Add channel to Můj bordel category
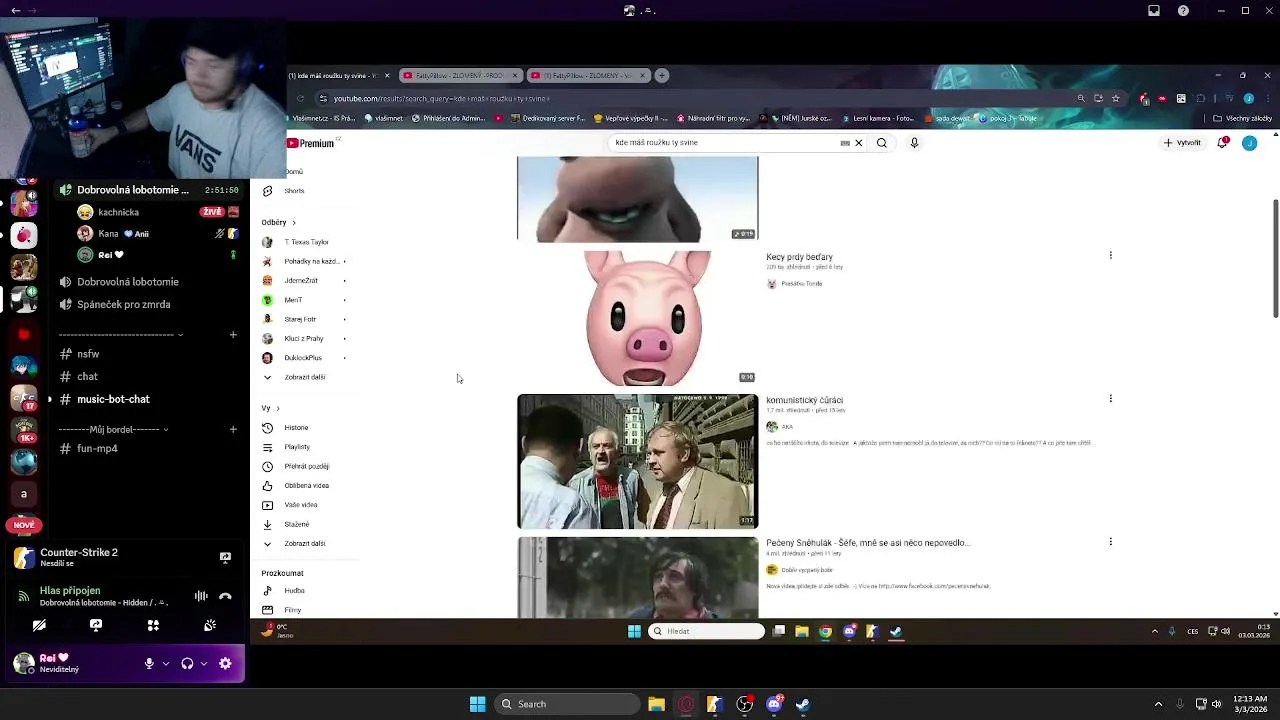 tap(233, 429)
